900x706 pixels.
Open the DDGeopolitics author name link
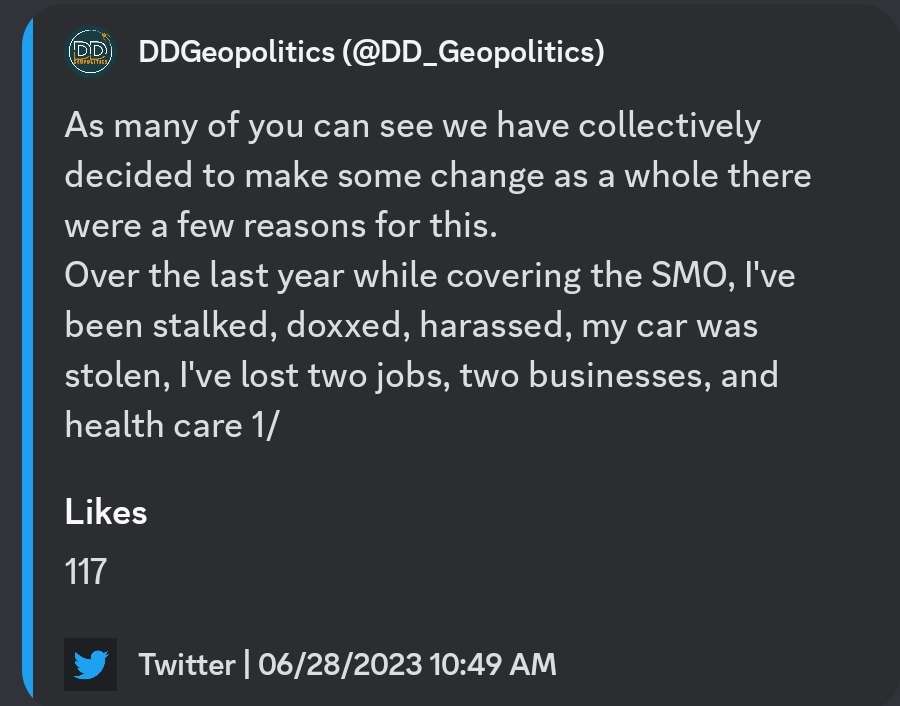coord(236,52)
